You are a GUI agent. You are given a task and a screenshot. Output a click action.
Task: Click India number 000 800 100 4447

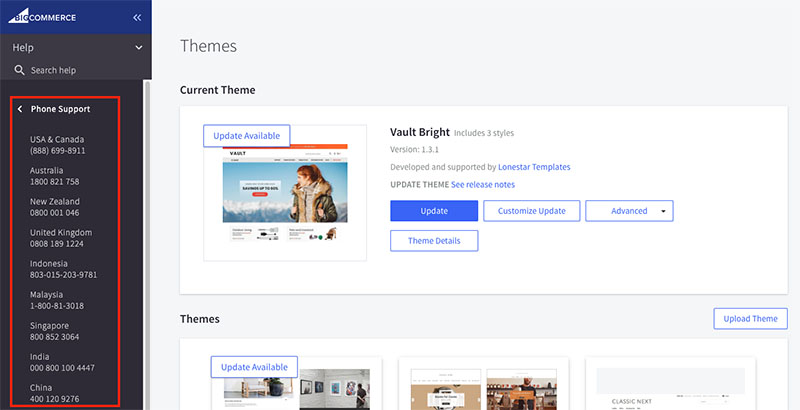62,368
